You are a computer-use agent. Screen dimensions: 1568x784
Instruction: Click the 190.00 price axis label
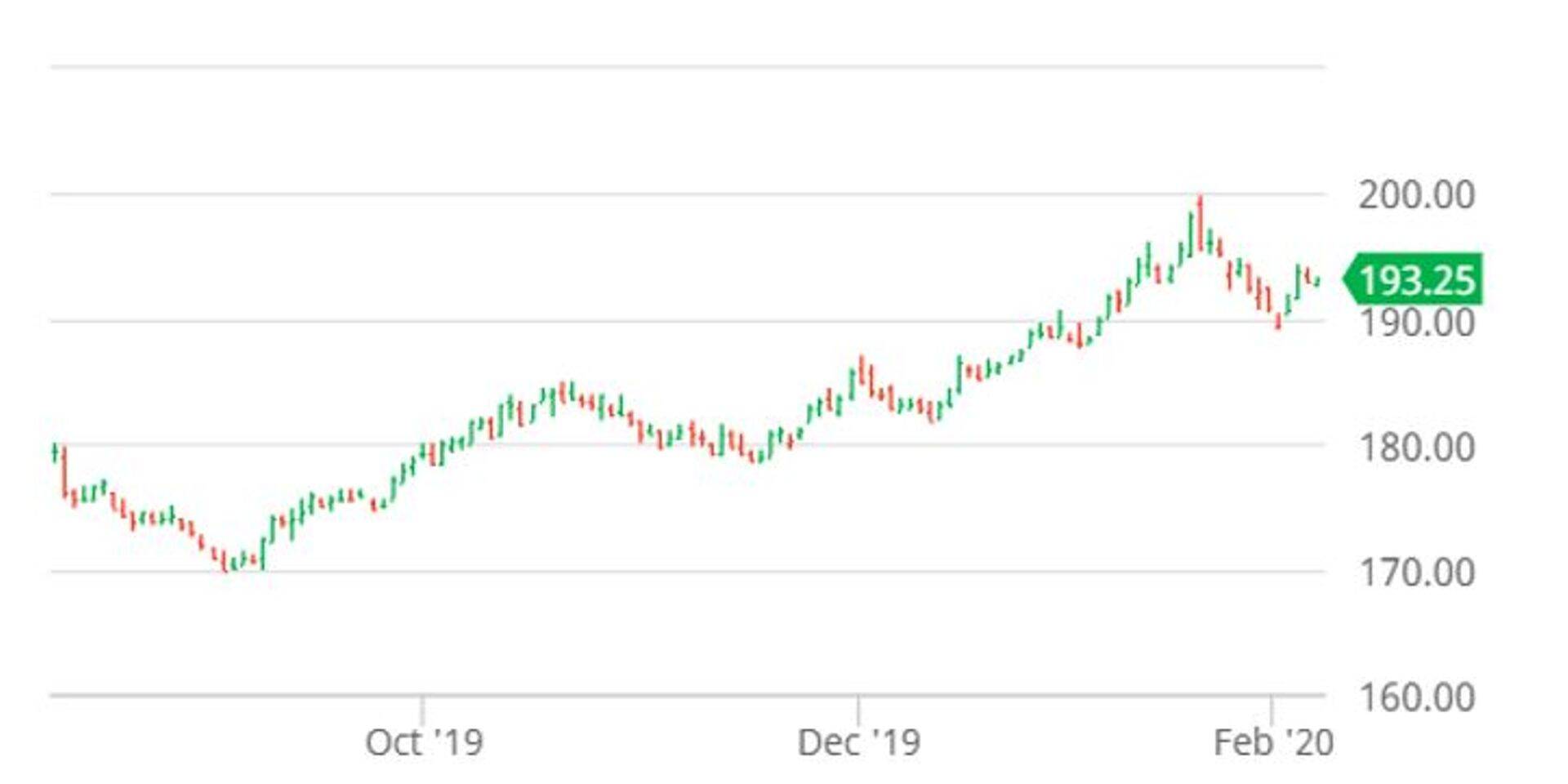(1416, 323)
